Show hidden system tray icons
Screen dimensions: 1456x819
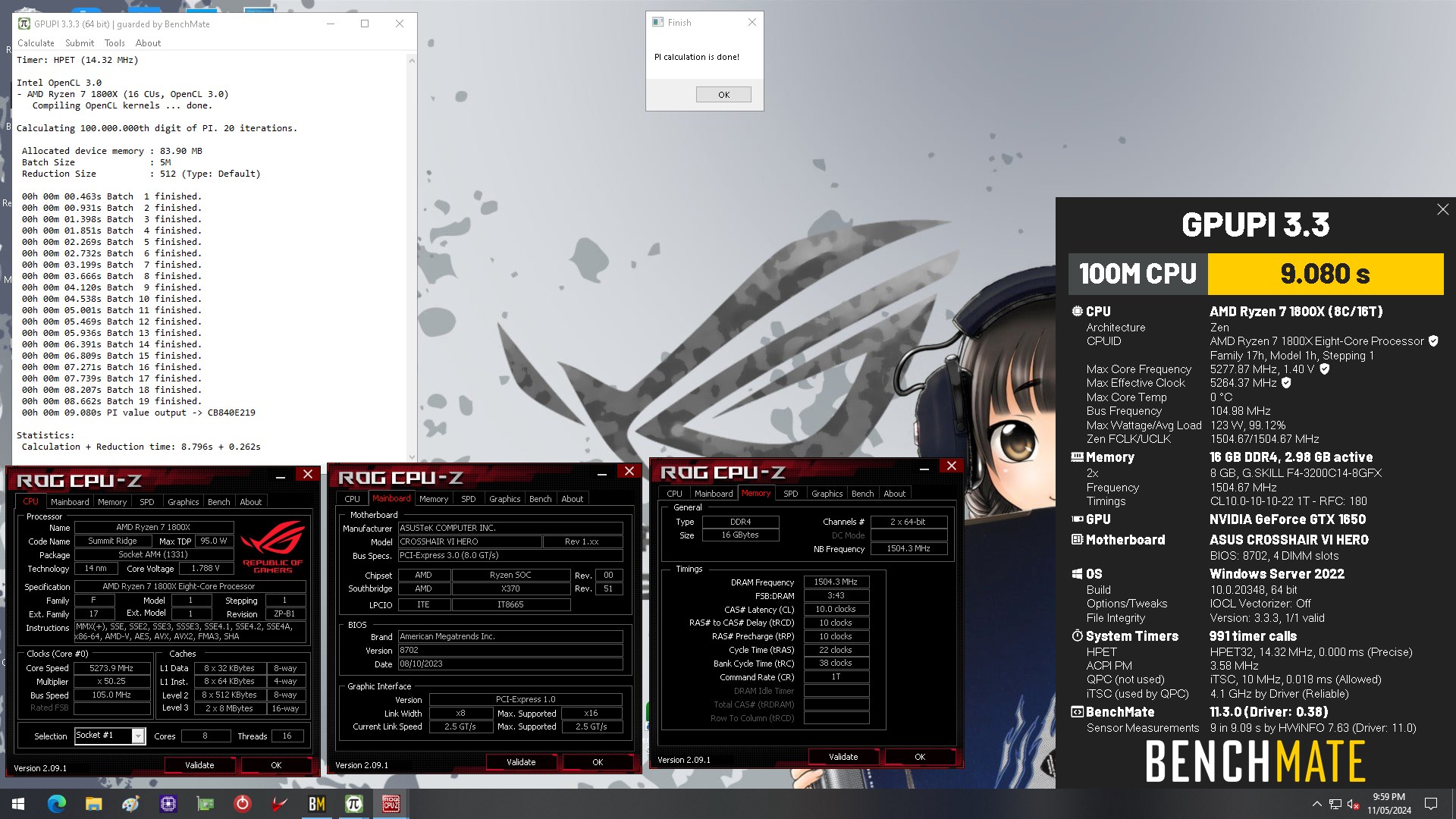tap(1316, 804)
